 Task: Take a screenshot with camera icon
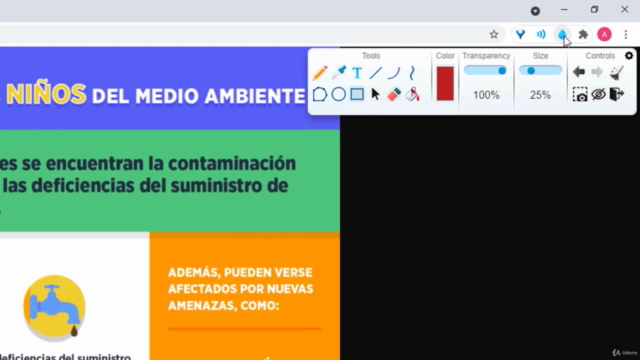tap(580, 94)
